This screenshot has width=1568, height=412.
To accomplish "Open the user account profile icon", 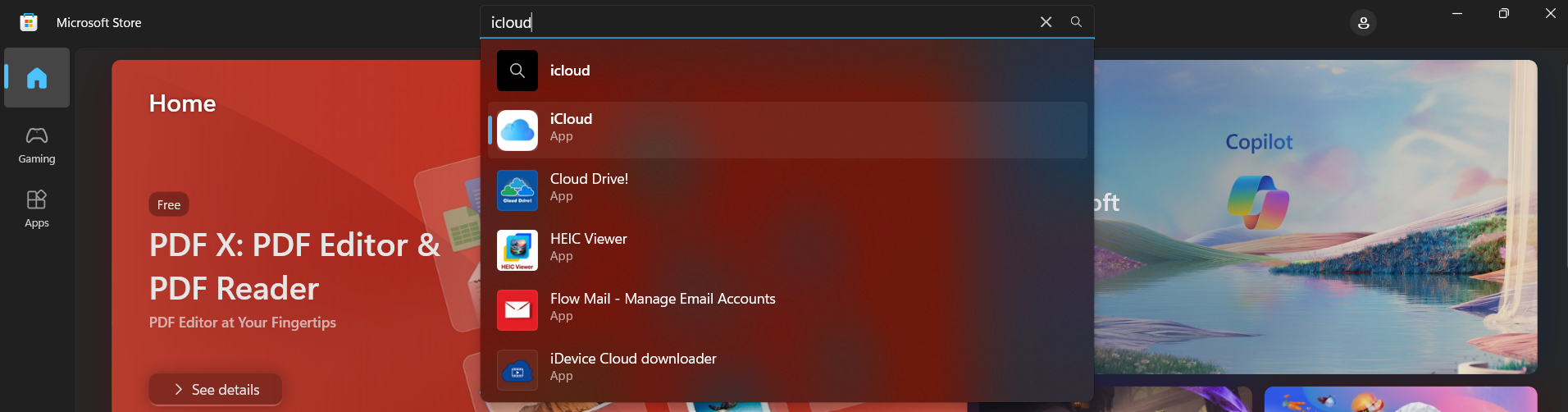I will [1363, 23].
